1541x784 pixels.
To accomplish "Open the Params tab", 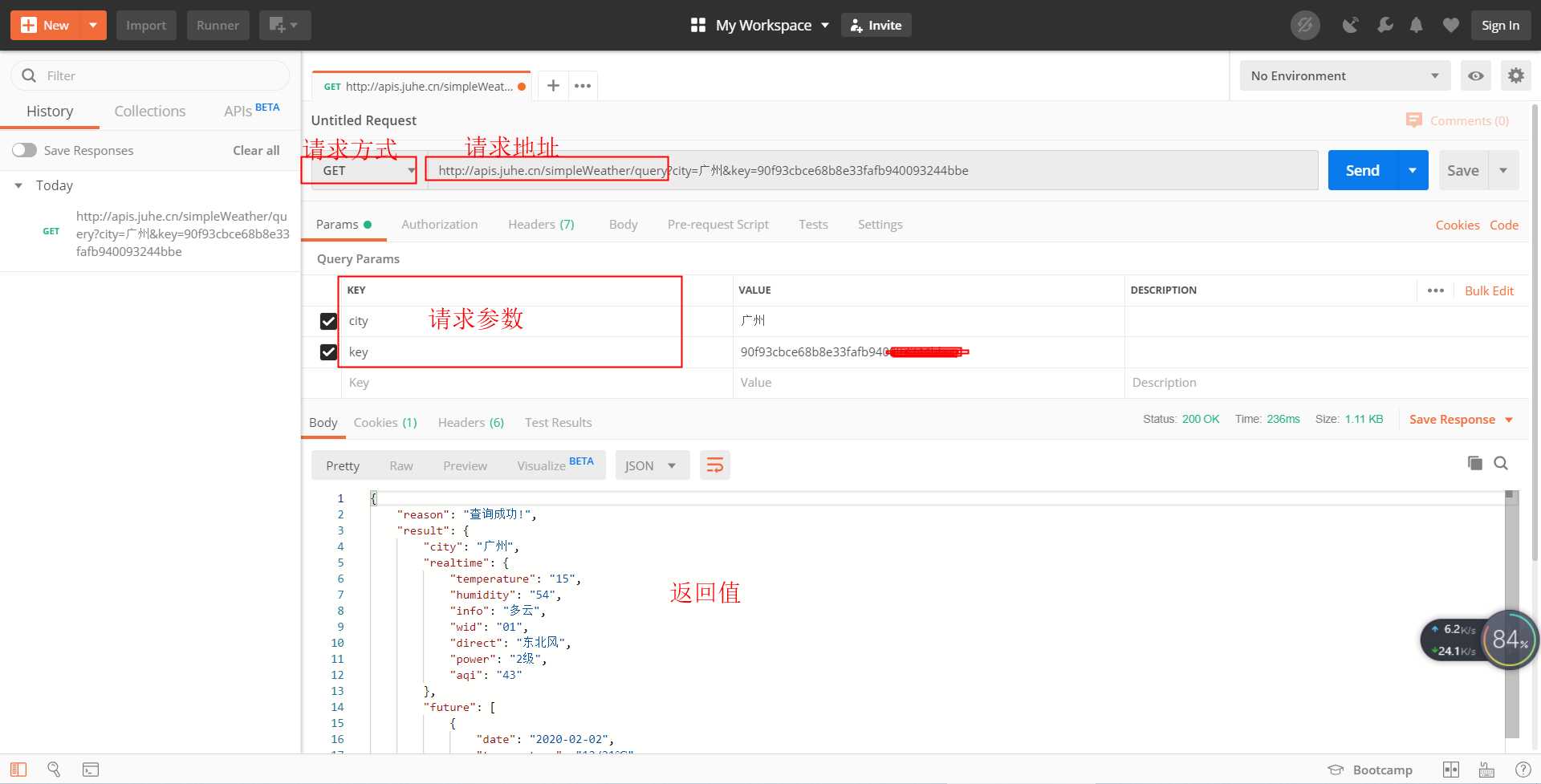I will pos(344,225).
